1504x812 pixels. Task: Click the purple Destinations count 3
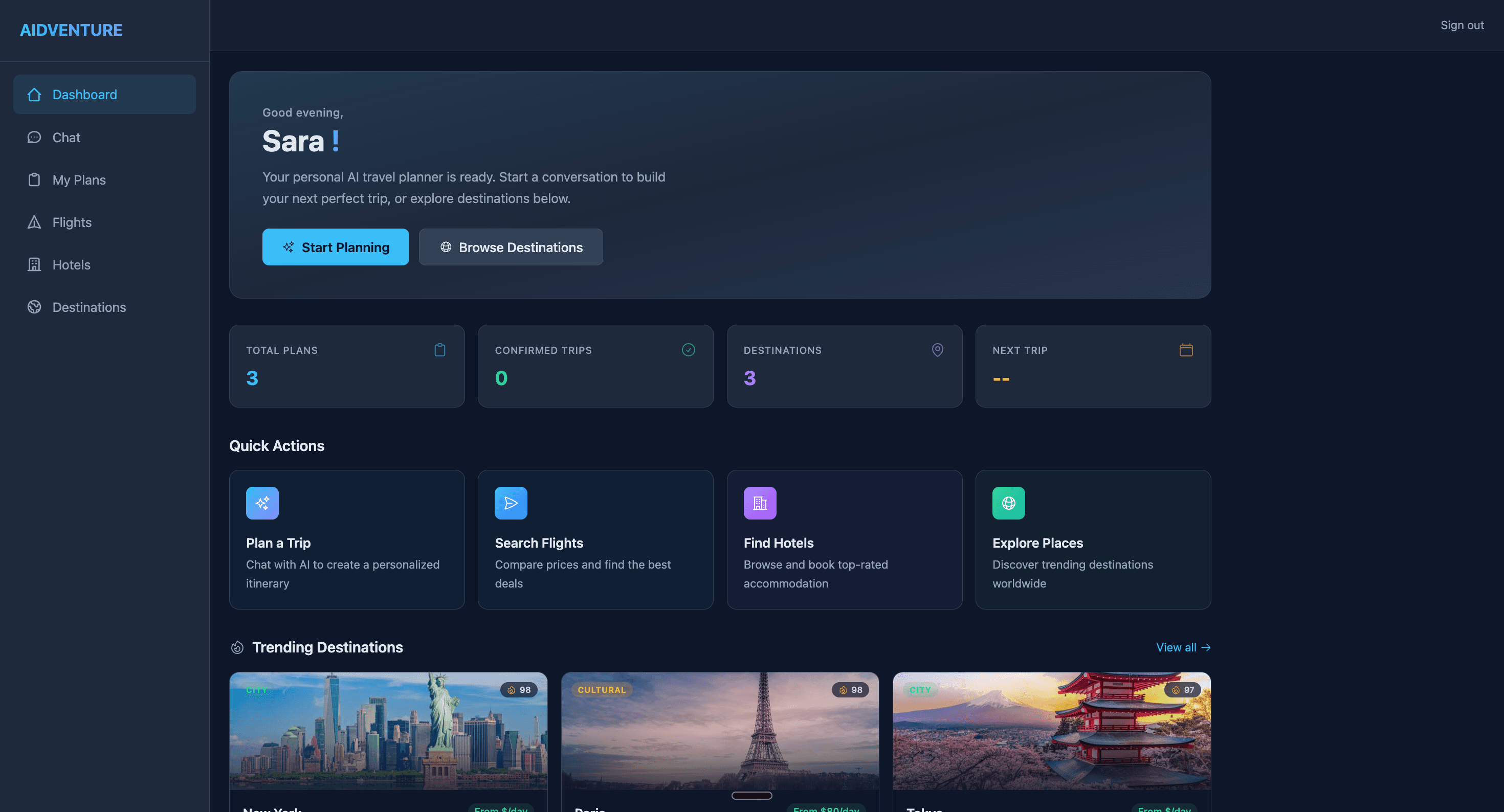click(x=750, y=378)
